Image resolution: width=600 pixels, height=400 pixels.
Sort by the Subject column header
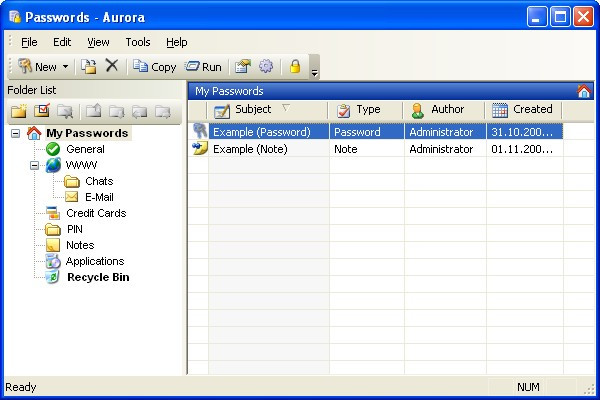[267, 110]
